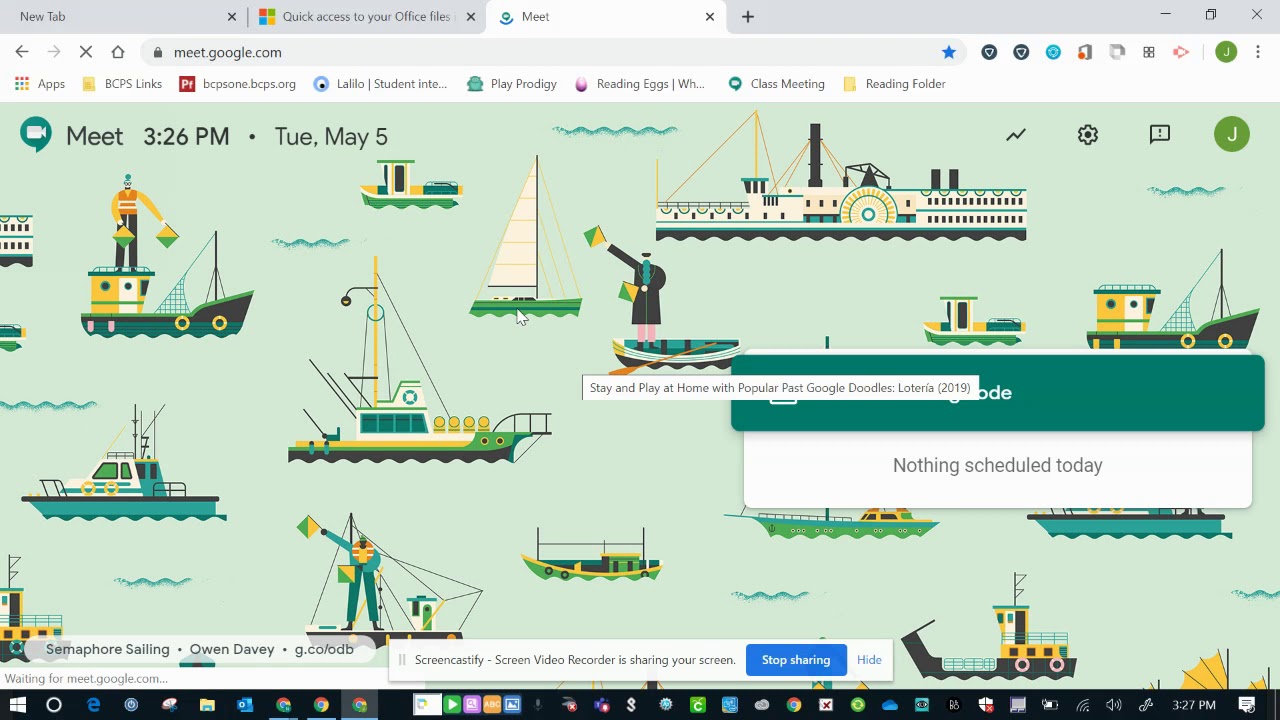
Task: Stop loading the page
Action: point(86,52)
